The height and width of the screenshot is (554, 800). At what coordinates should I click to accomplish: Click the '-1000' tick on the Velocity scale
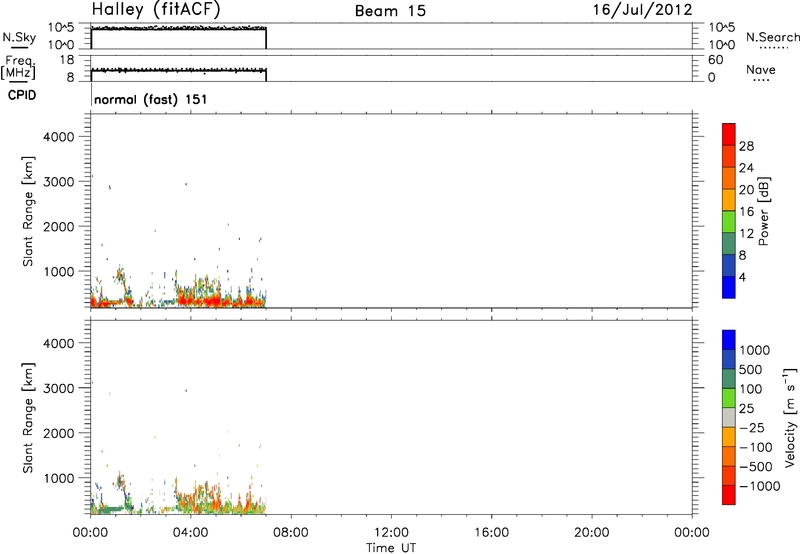click(760, 486)
